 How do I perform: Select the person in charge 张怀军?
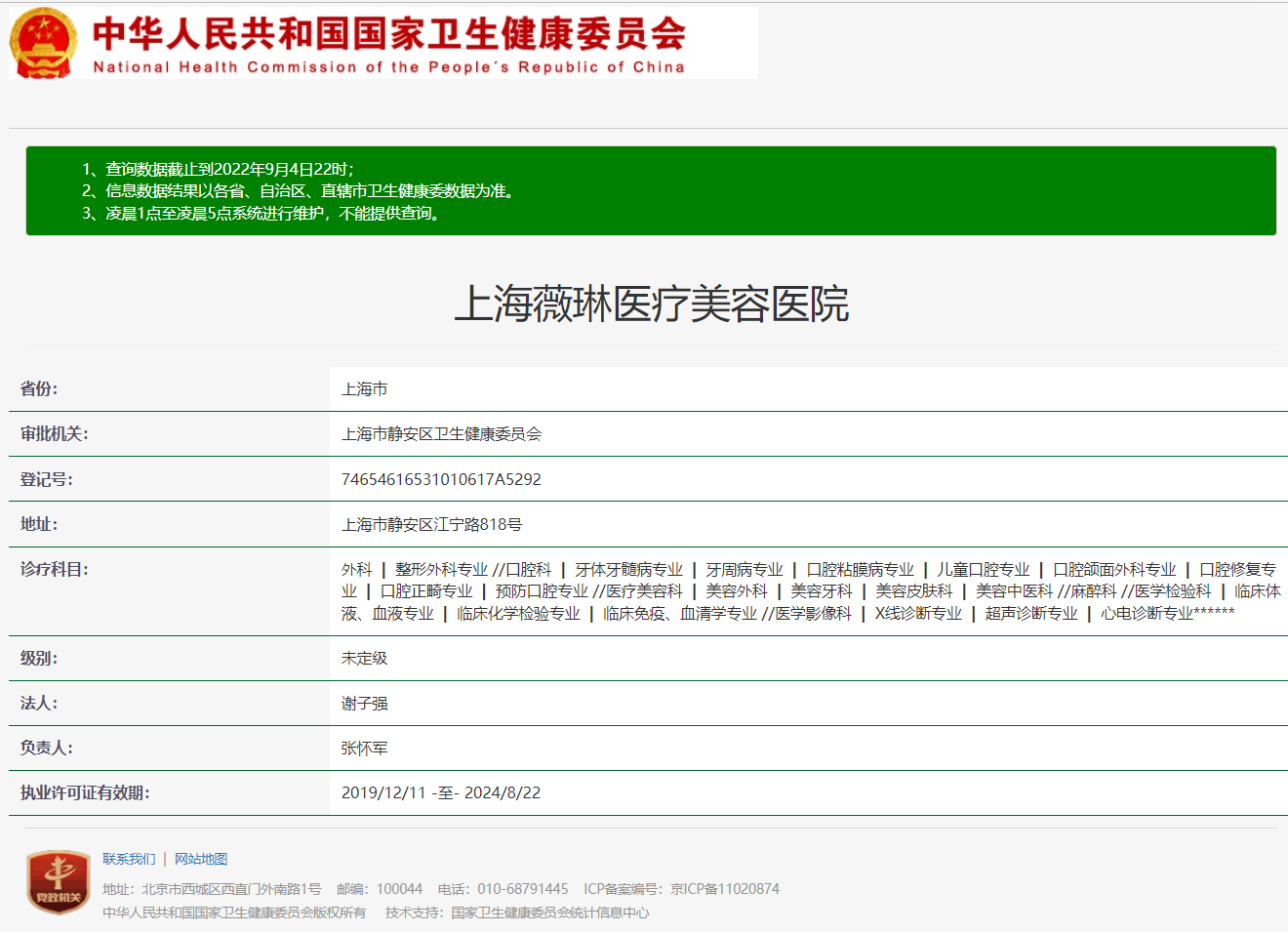(365, 749)
